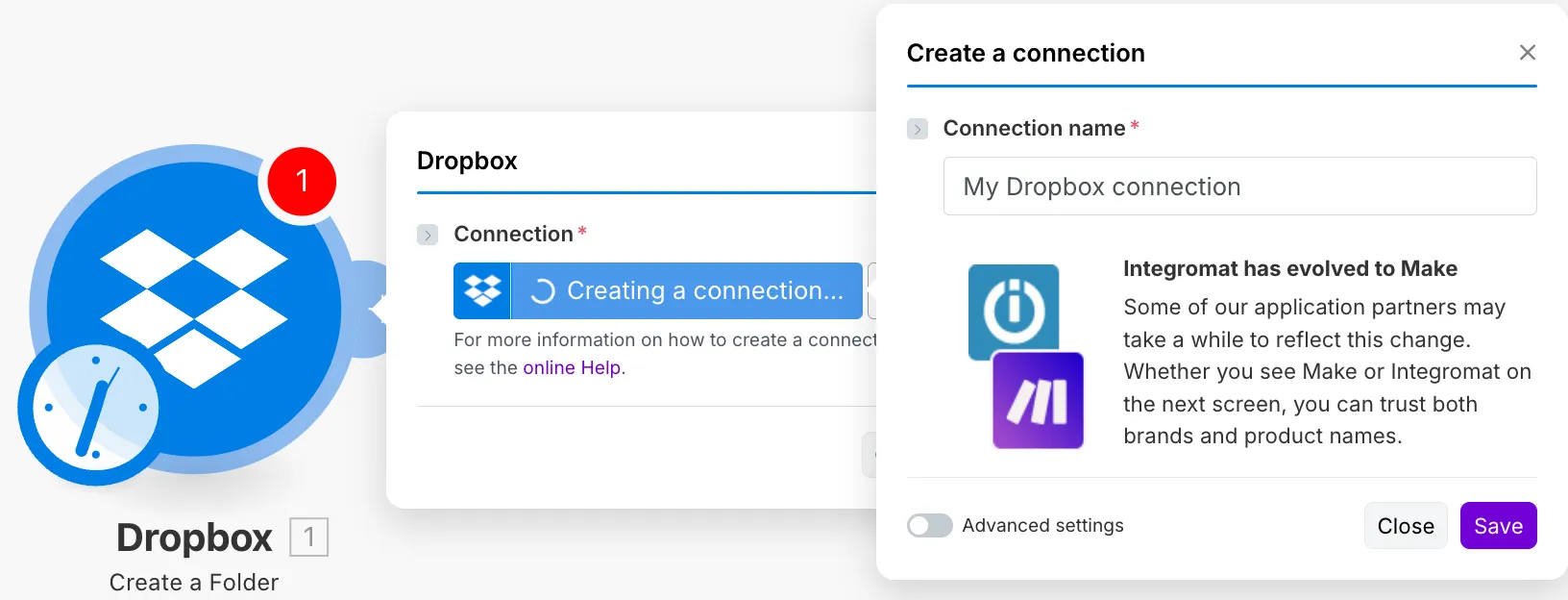The height and width of the screenshot is (600, 1568).
Task: Open the online Help link
Action: (572, 367)
